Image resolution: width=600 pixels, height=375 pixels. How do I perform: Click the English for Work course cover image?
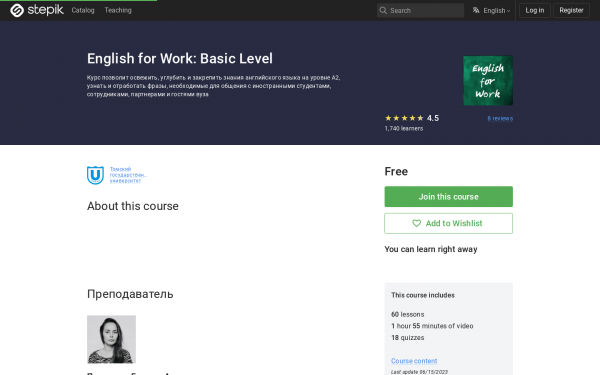488,81
